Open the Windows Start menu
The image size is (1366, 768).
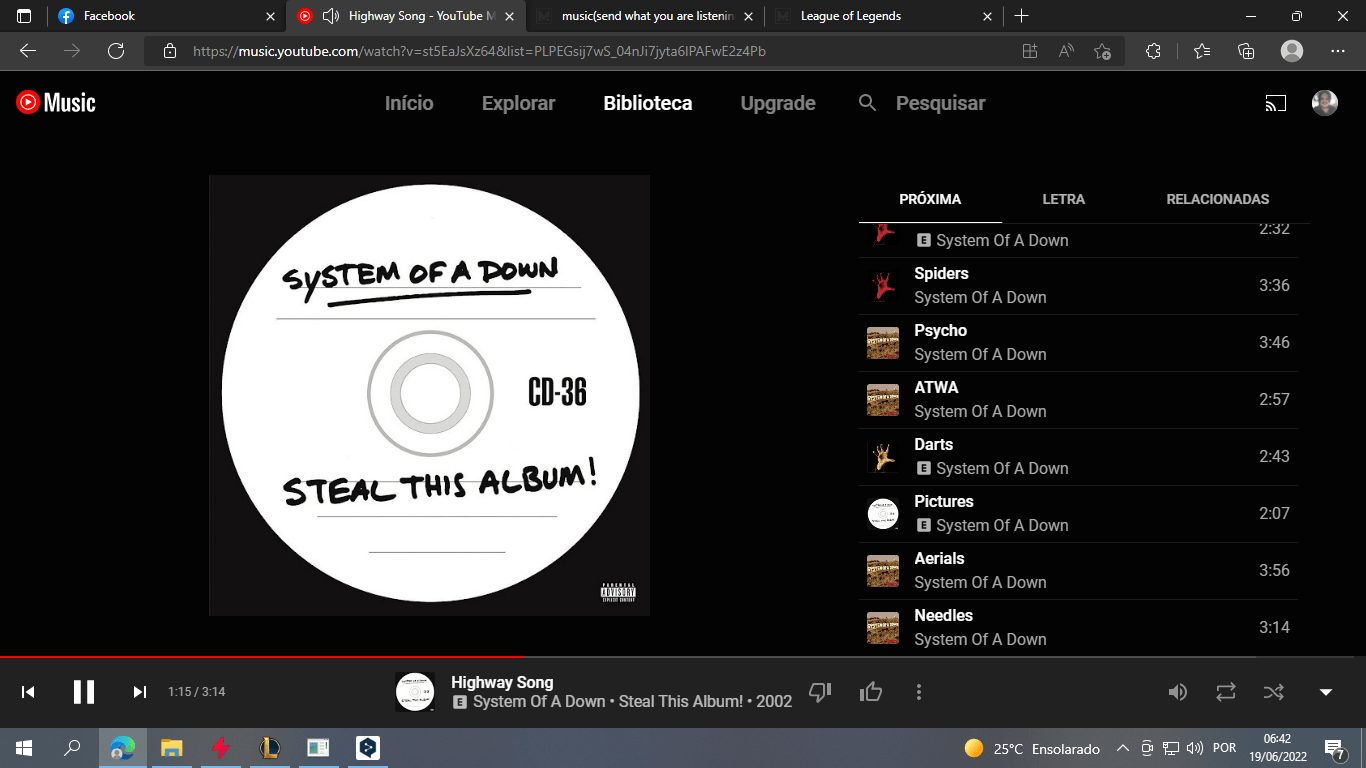(24, 748)
